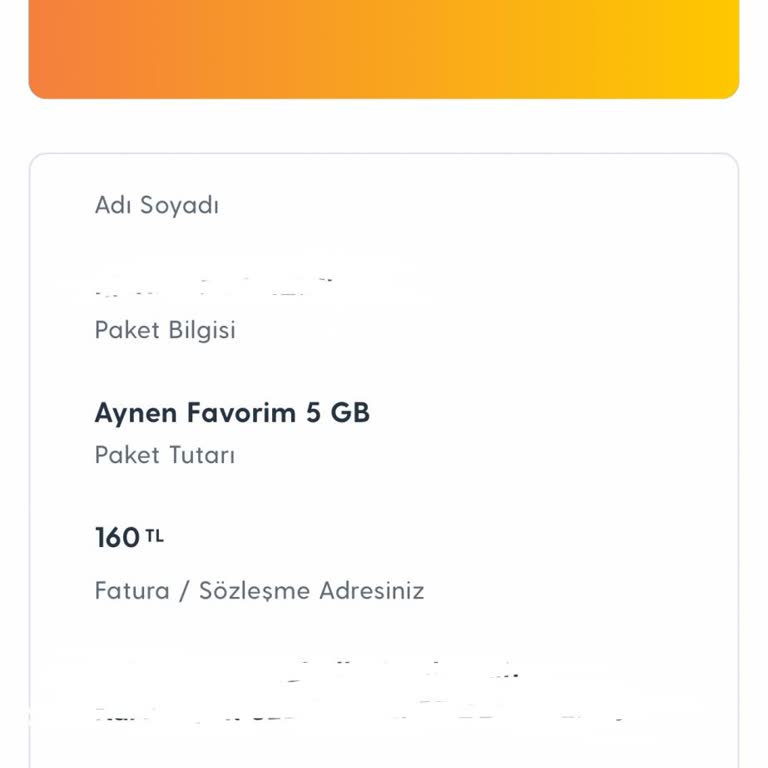Click the word "Aynen" in package name

(x=135, y=413)
